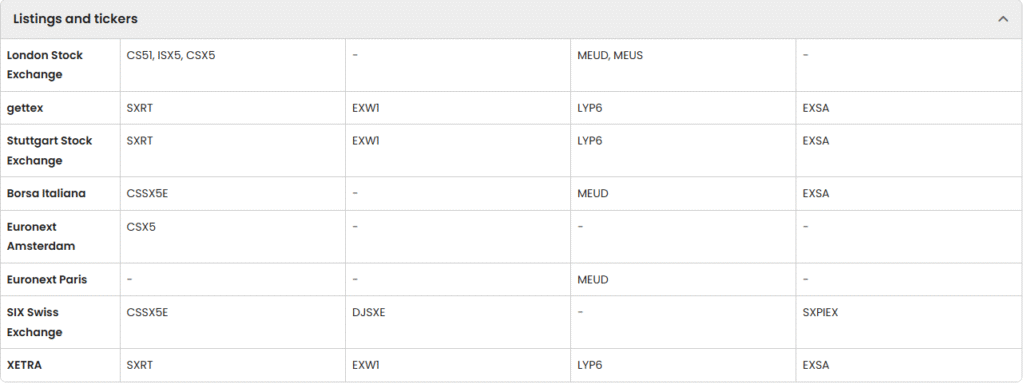Click EXSA ticker in Borsa Italiana row

point(816,193)
